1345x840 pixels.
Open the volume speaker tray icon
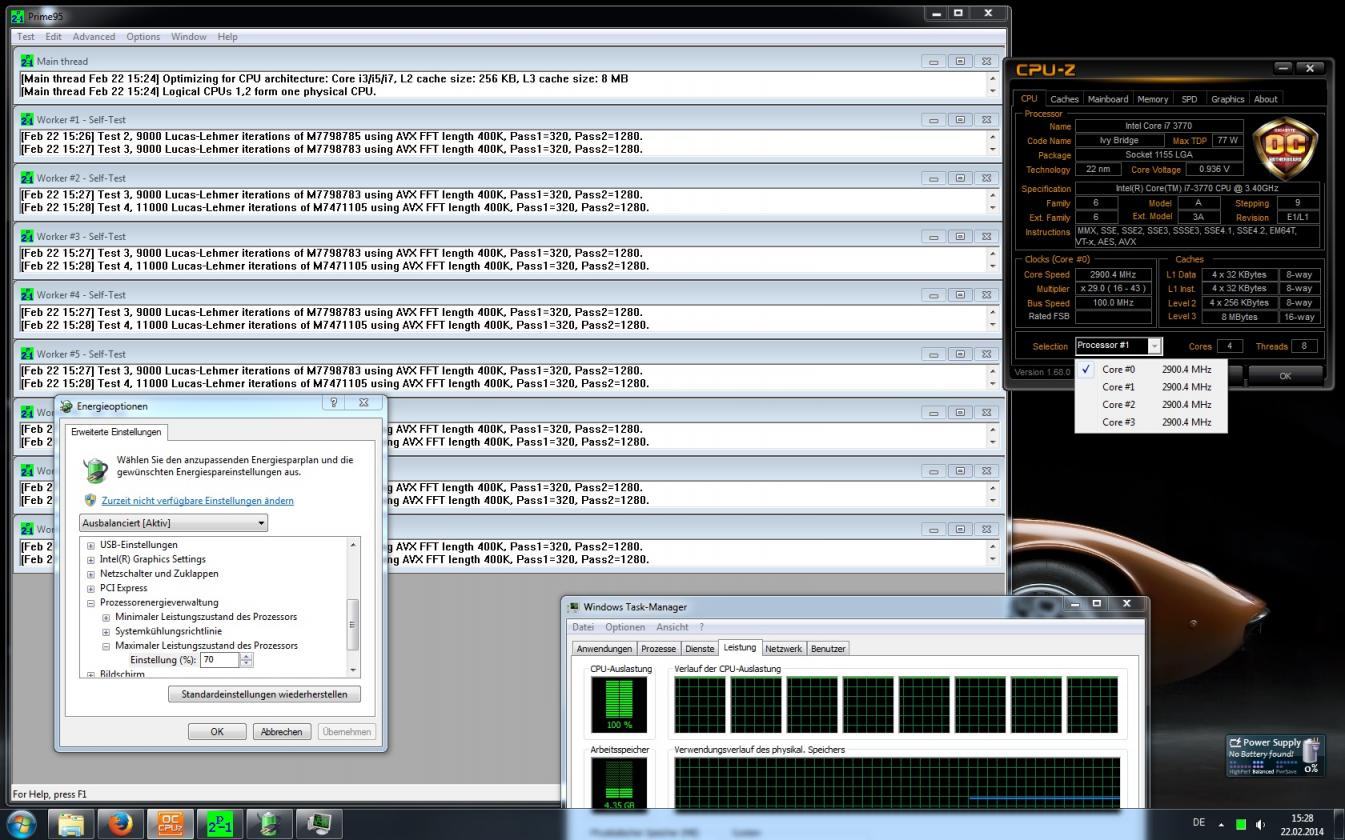pos(1260,825)
